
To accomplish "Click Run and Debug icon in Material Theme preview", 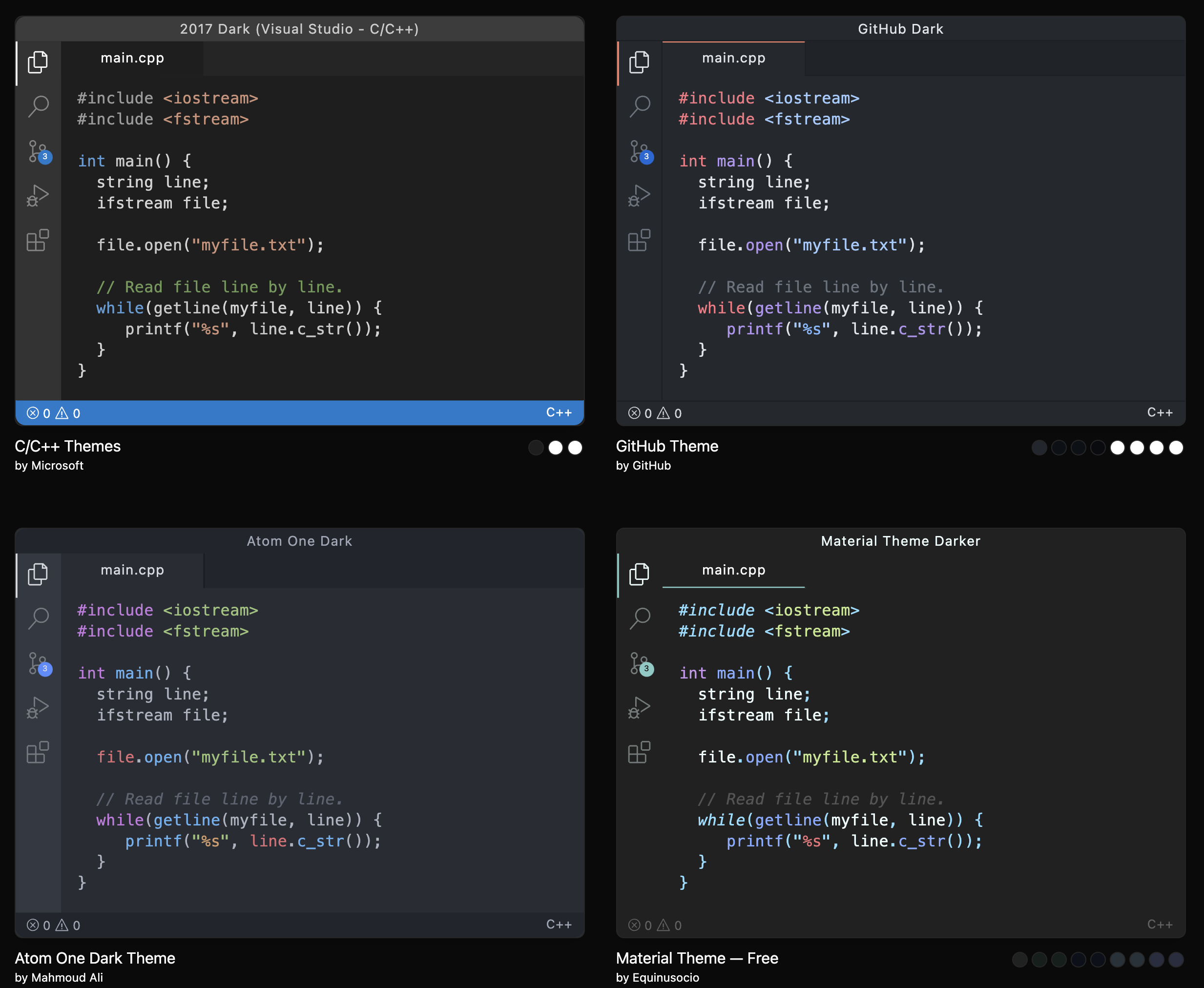I will point(639,707).
